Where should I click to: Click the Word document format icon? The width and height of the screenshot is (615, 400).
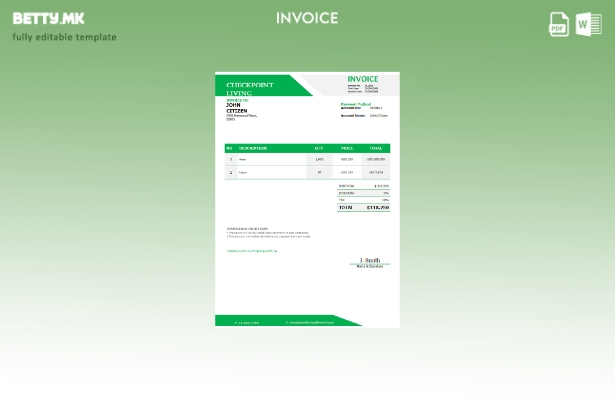pyautogui.click(x=589, y=24)
